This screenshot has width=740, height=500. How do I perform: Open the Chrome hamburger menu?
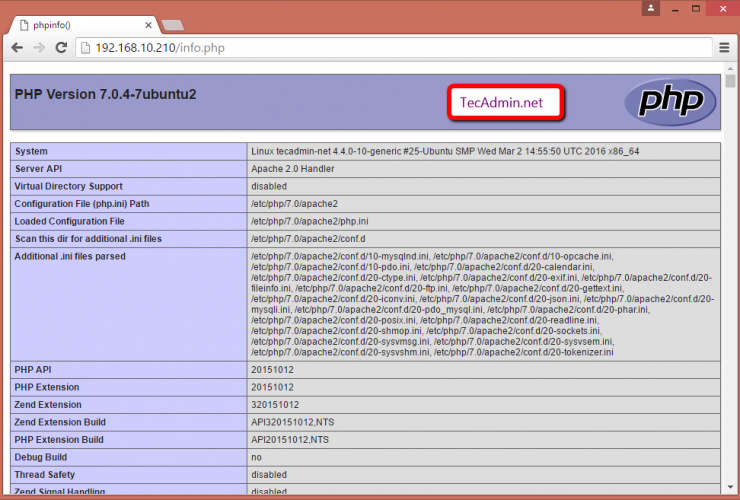(x=723, y=47)
